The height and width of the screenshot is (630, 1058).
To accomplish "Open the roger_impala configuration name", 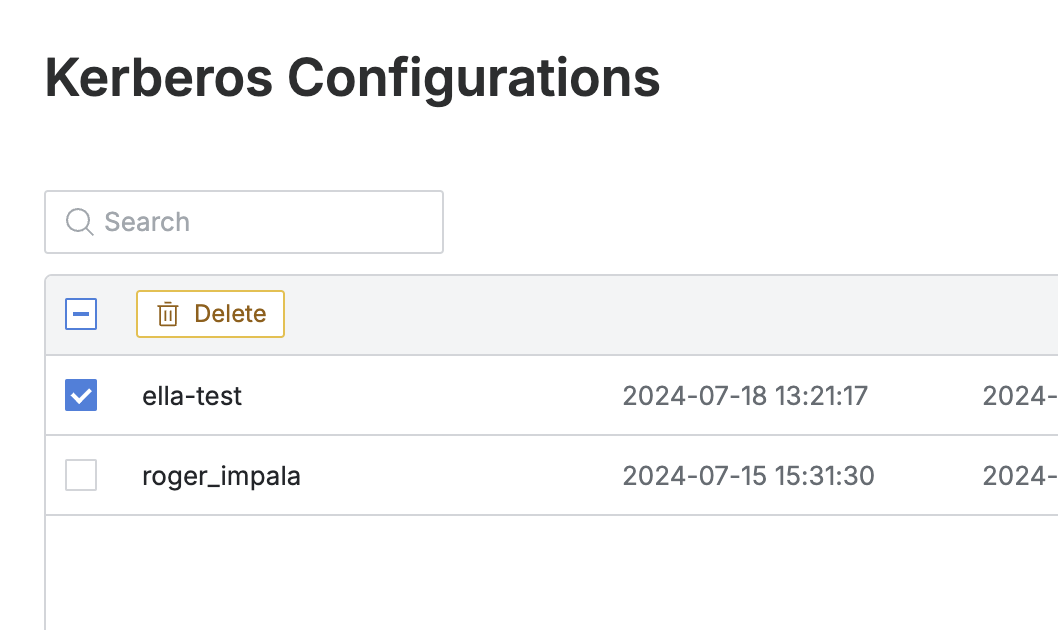I will pyautogui.click(x=221, y=476).
